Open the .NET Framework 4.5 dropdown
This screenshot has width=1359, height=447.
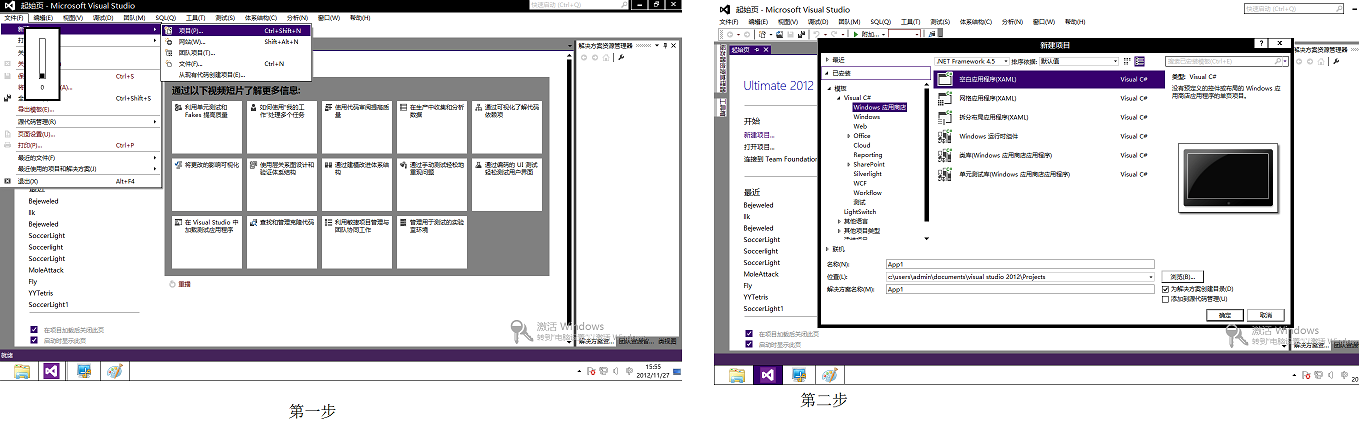(970, 61)
